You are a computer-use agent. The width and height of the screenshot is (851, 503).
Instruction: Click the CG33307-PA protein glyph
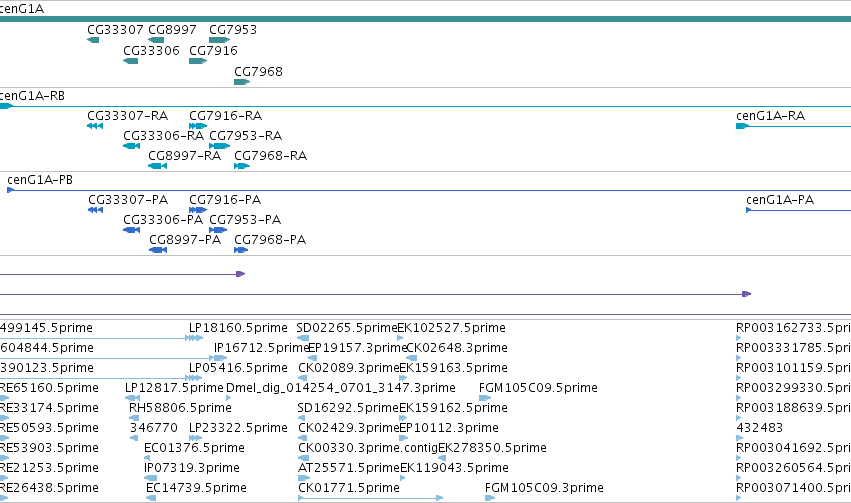tap(96, 210)
